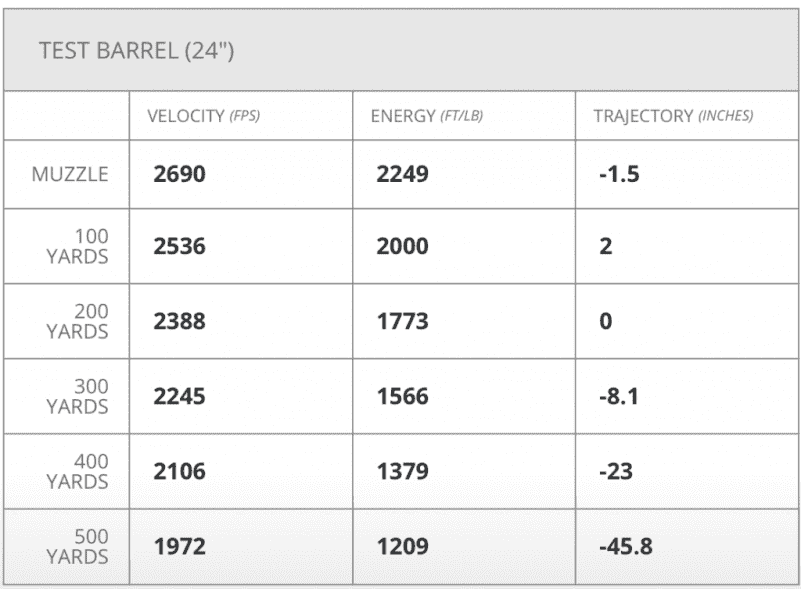Click the 100 YARDS row label
The height and width of the screenshot is (589, 801).
[x=77, y=246]
